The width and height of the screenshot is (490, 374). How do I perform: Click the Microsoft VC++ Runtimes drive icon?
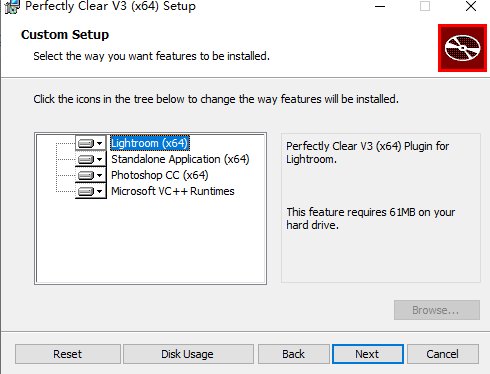[x=86, y=191]
